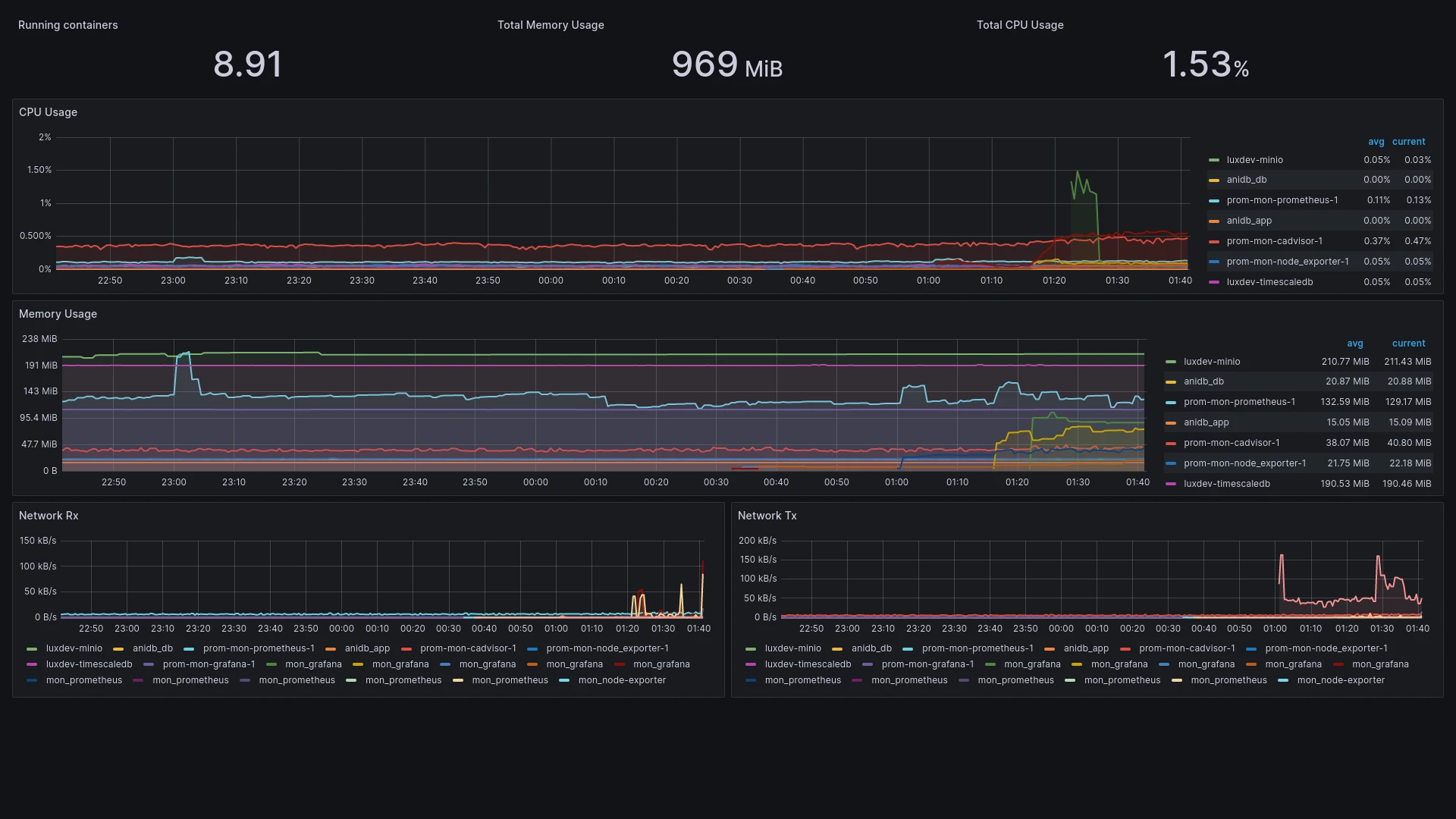Click anidb_app color swatch in Memory Usage legend

tap(1171, 423)
